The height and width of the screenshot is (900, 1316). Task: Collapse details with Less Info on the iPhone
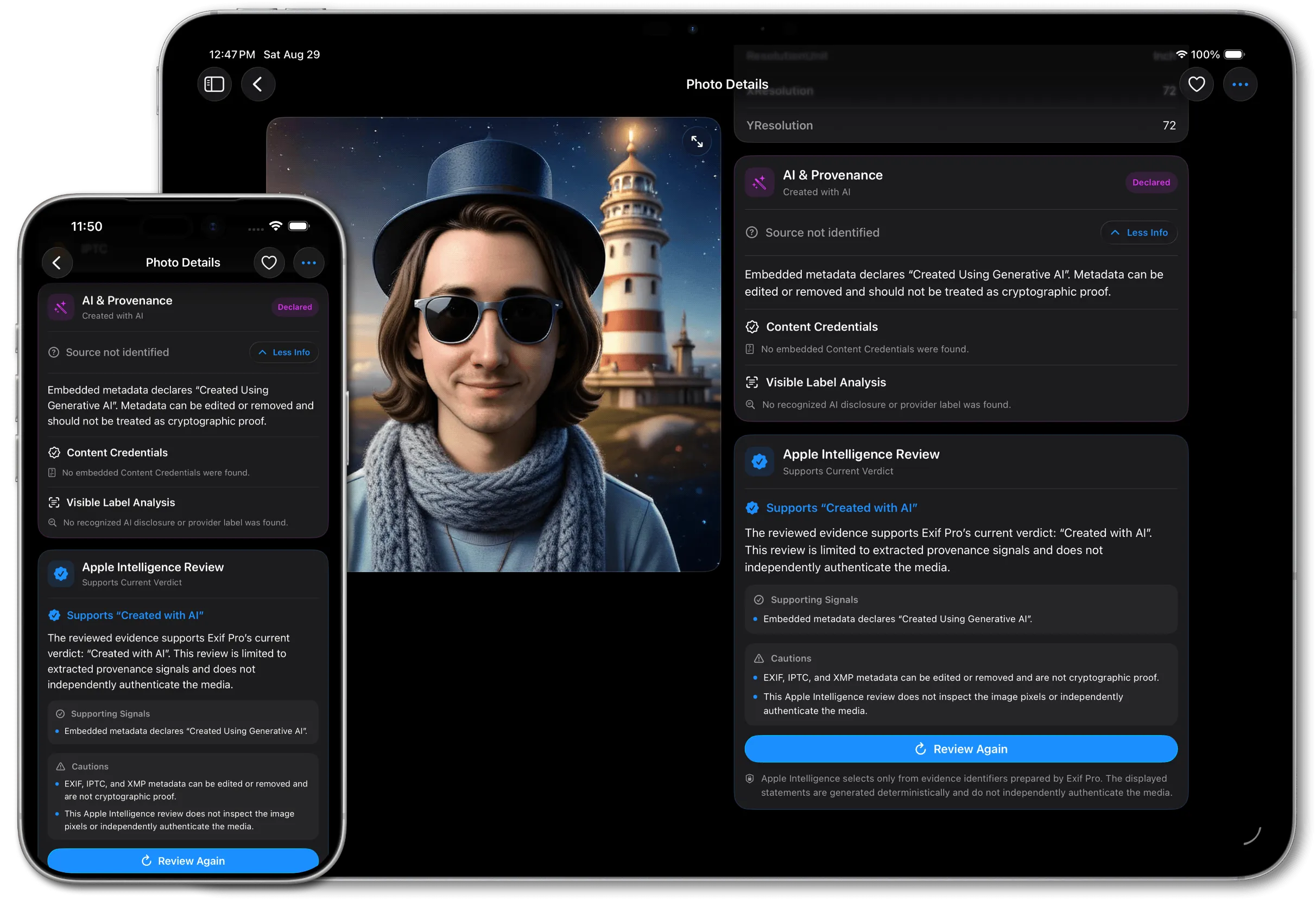click(x=284, y=352)
